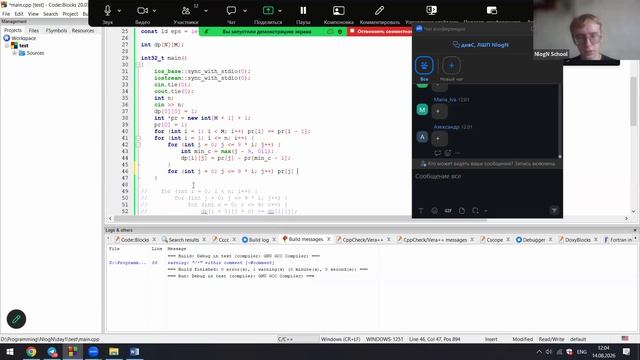Click the remote control icon in Zoom toolbar
The height and width of the screenshot is (360, 640).
(x=431, y=10)
